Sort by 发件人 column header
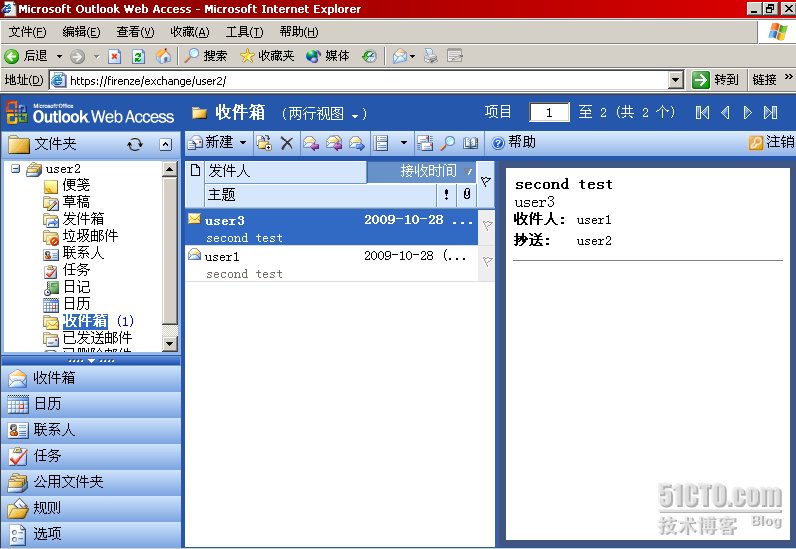The image size is (796, 549). pos(286,172)
